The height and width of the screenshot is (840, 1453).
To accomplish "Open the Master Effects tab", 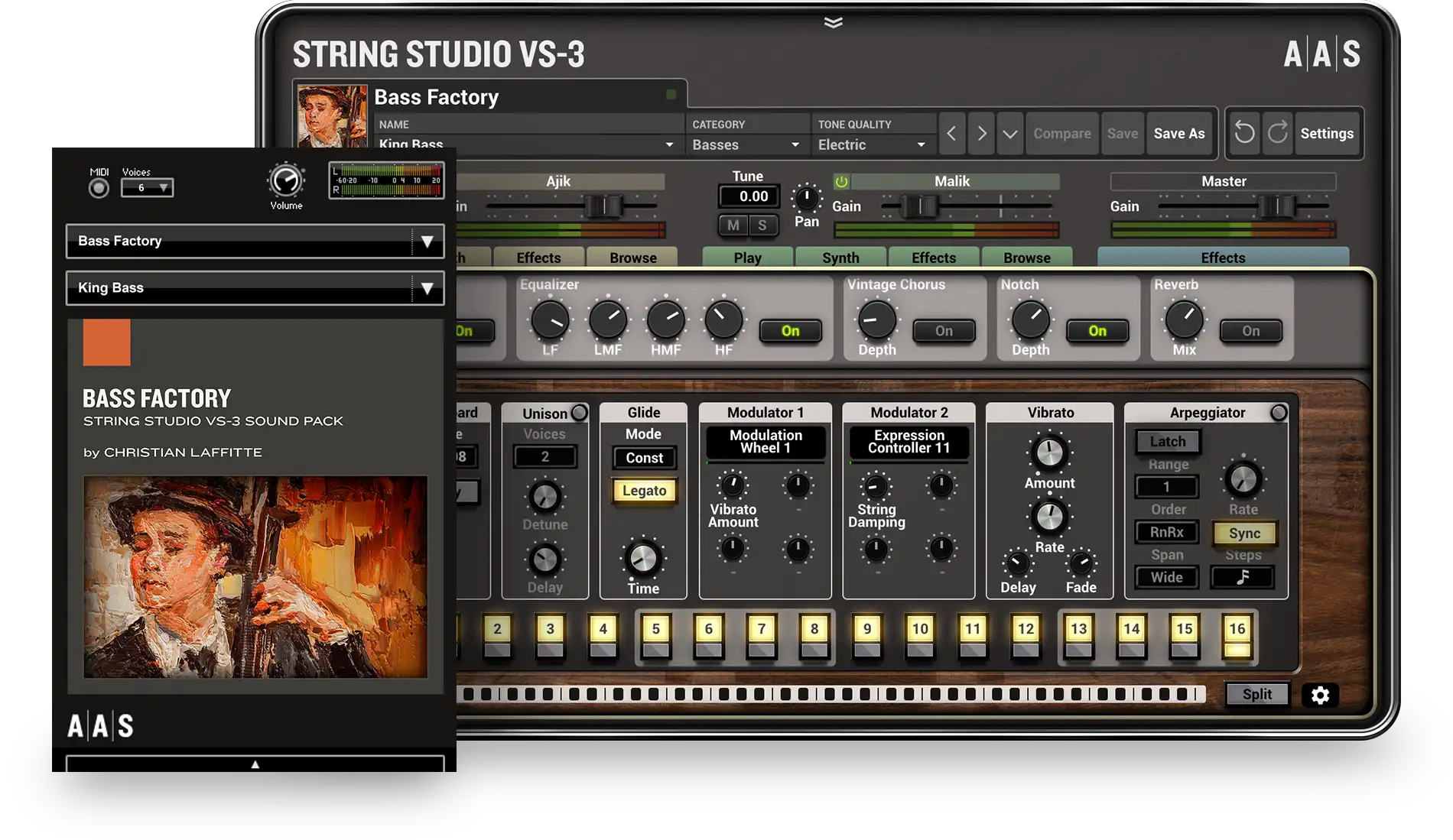I will click(1222, 258).
